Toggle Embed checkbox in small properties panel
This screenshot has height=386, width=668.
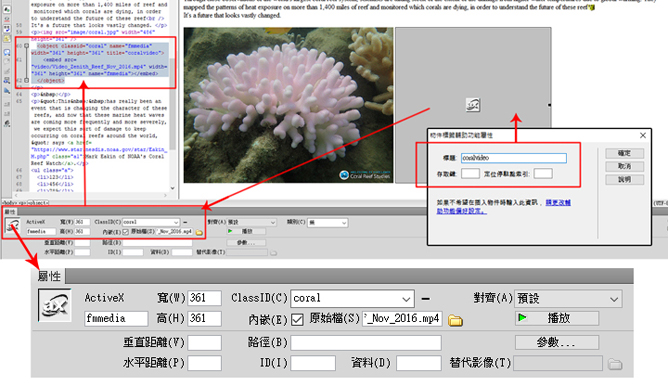tap(125, 232)
